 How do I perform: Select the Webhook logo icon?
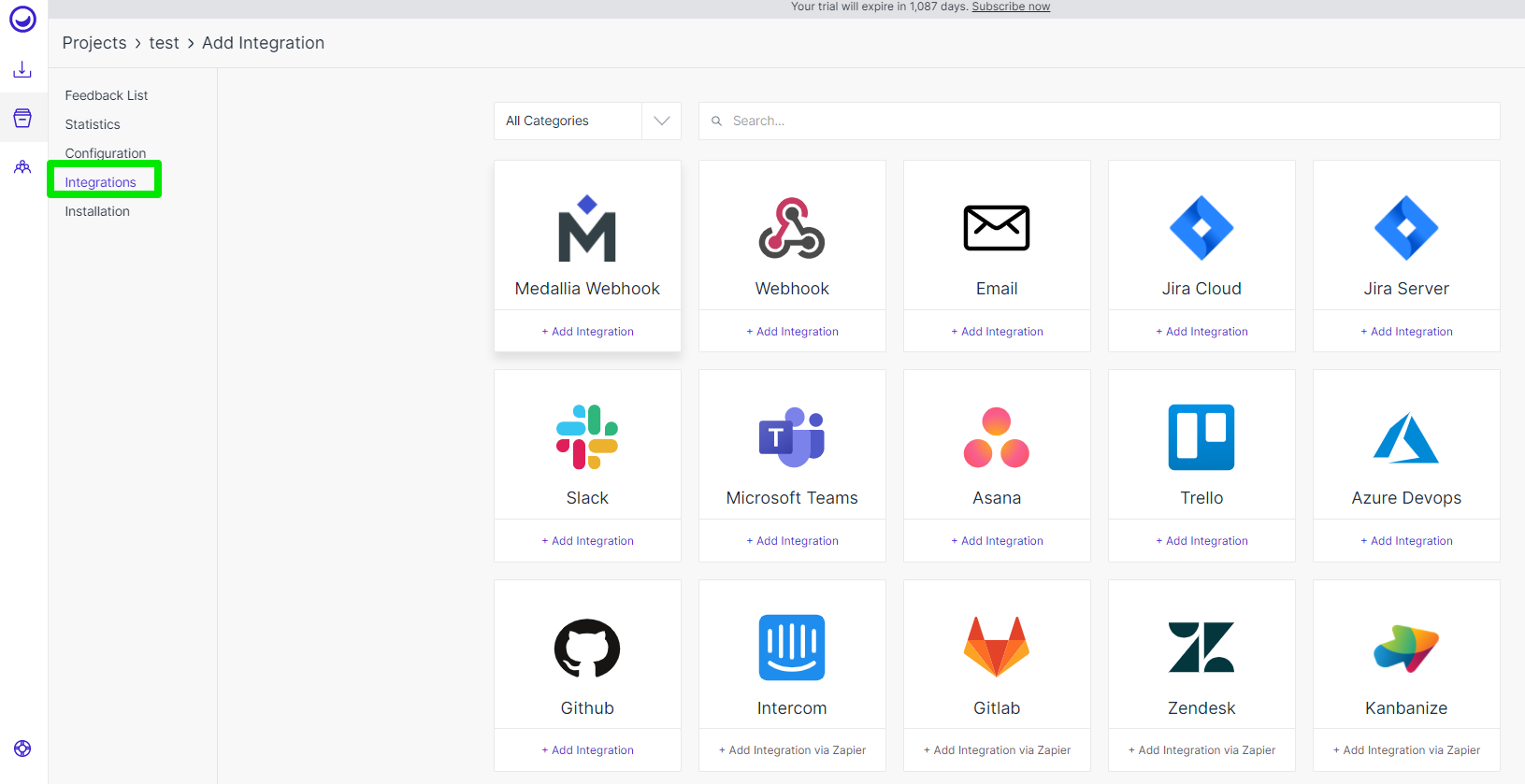tap(792, 228)
